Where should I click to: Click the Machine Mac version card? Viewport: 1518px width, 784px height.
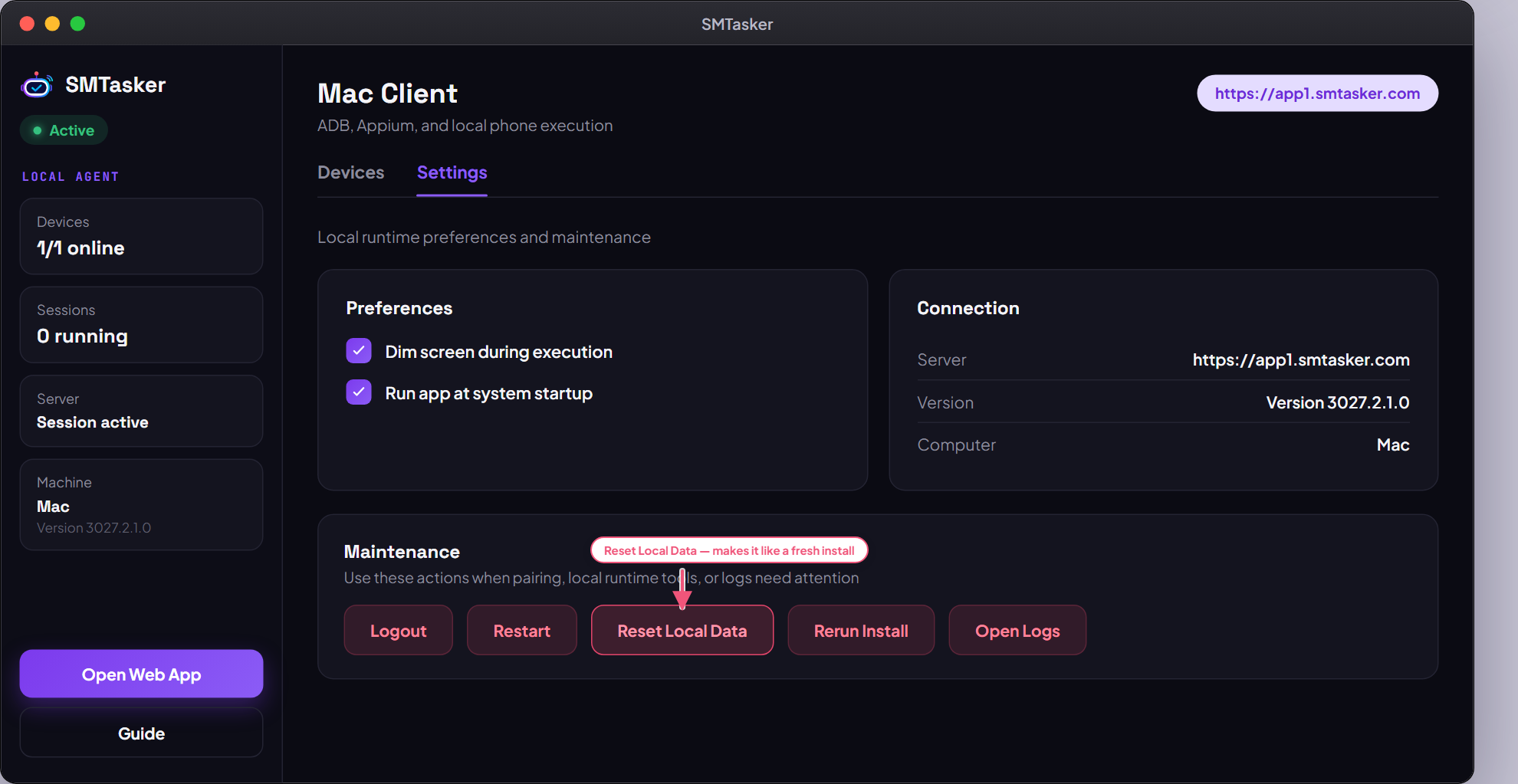click(x=142, y=504)
